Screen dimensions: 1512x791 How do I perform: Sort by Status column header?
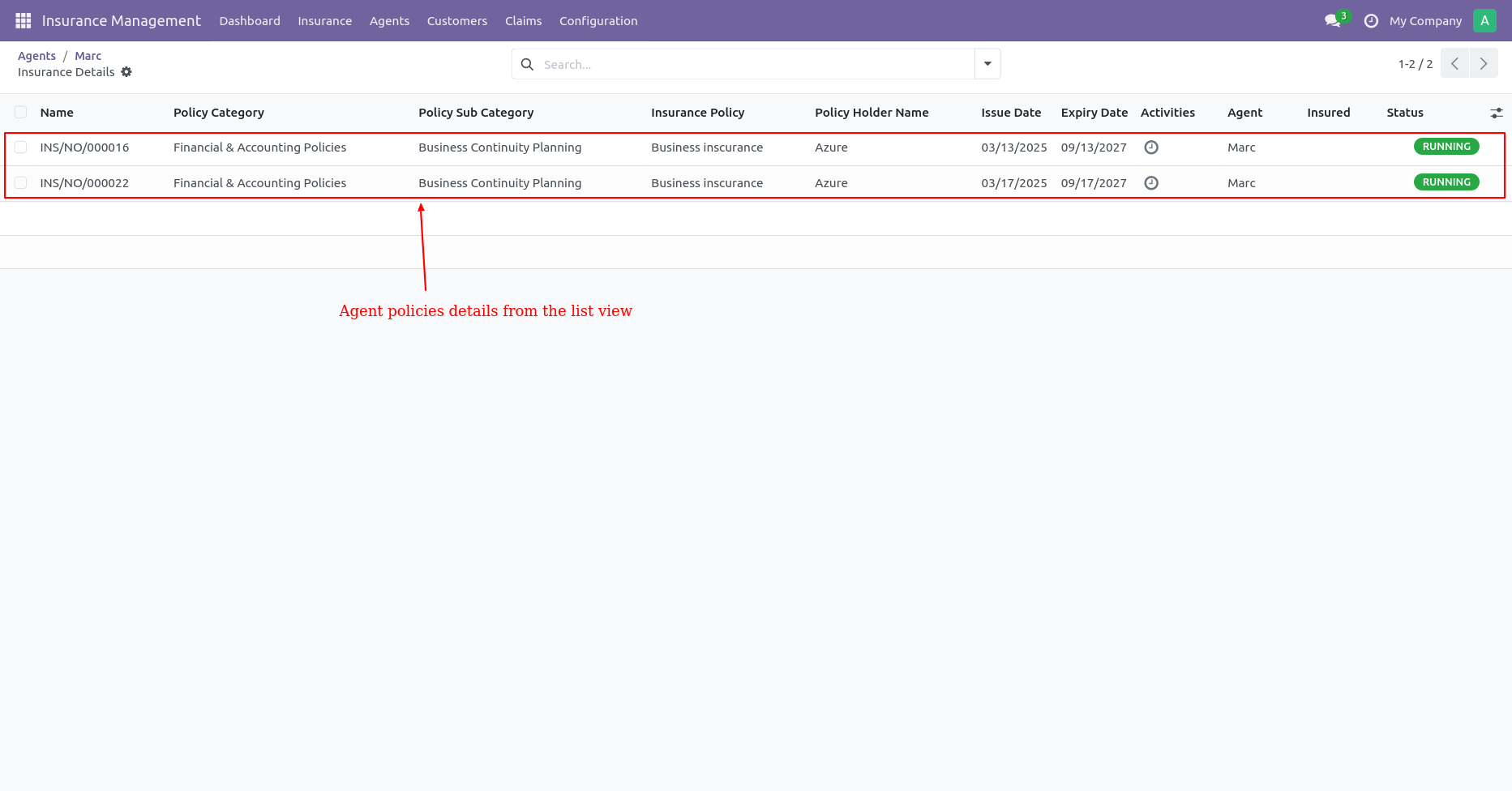click(x=1405, y=113)
